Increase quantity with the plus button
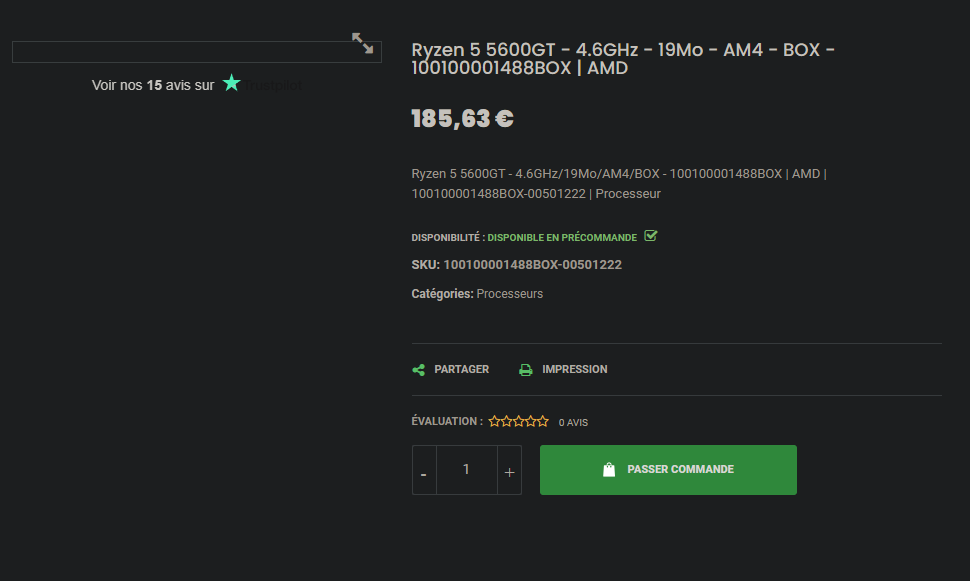970x581 pixels. (x=509, y=470)
